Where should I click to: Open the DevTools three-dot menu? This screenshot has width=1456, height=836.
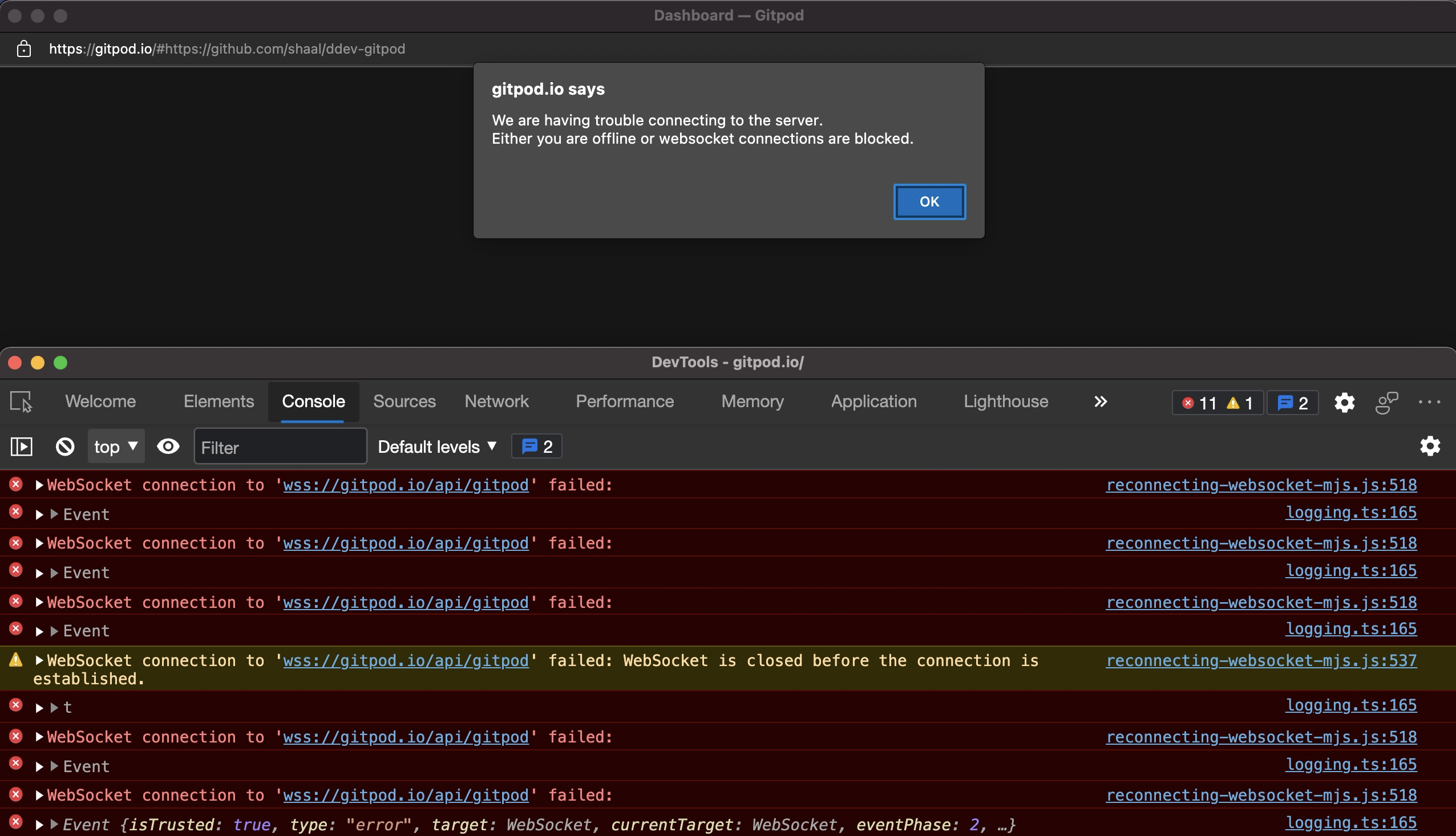tap(1431, 403)
